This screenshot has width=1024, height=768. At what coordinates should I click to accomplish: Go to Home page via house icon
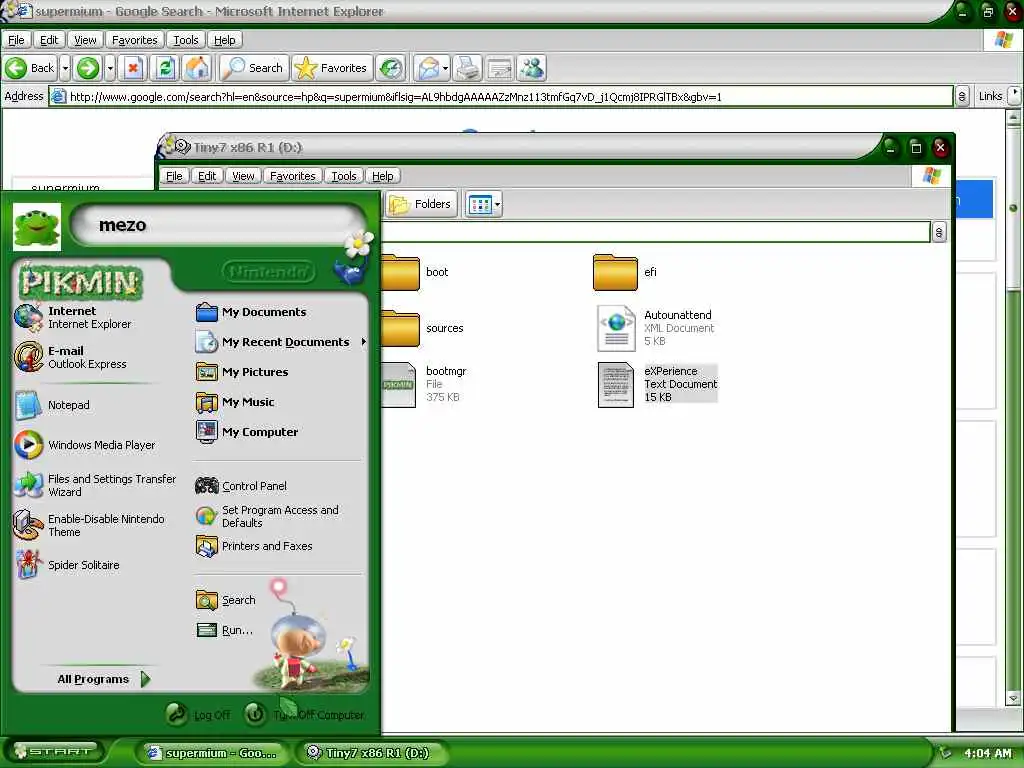(x=197, y=68)
